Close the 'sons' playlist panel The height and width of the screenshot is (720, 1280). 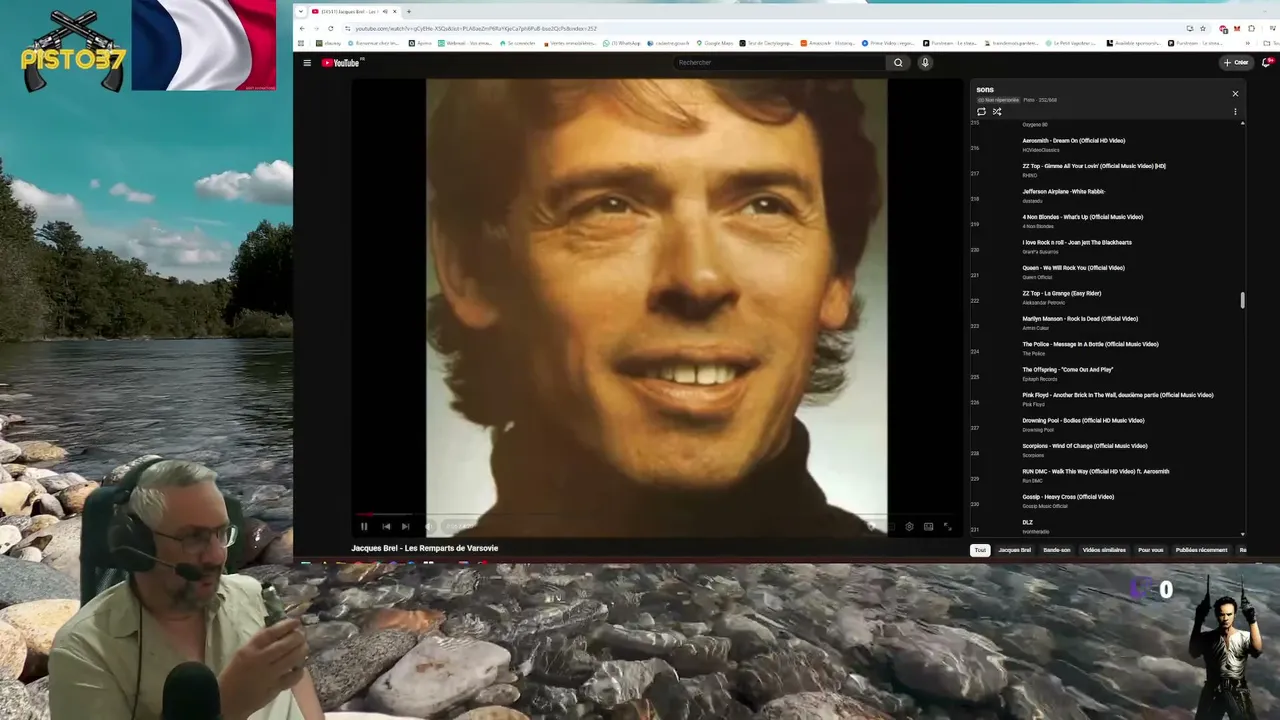tap(1235, 93)
